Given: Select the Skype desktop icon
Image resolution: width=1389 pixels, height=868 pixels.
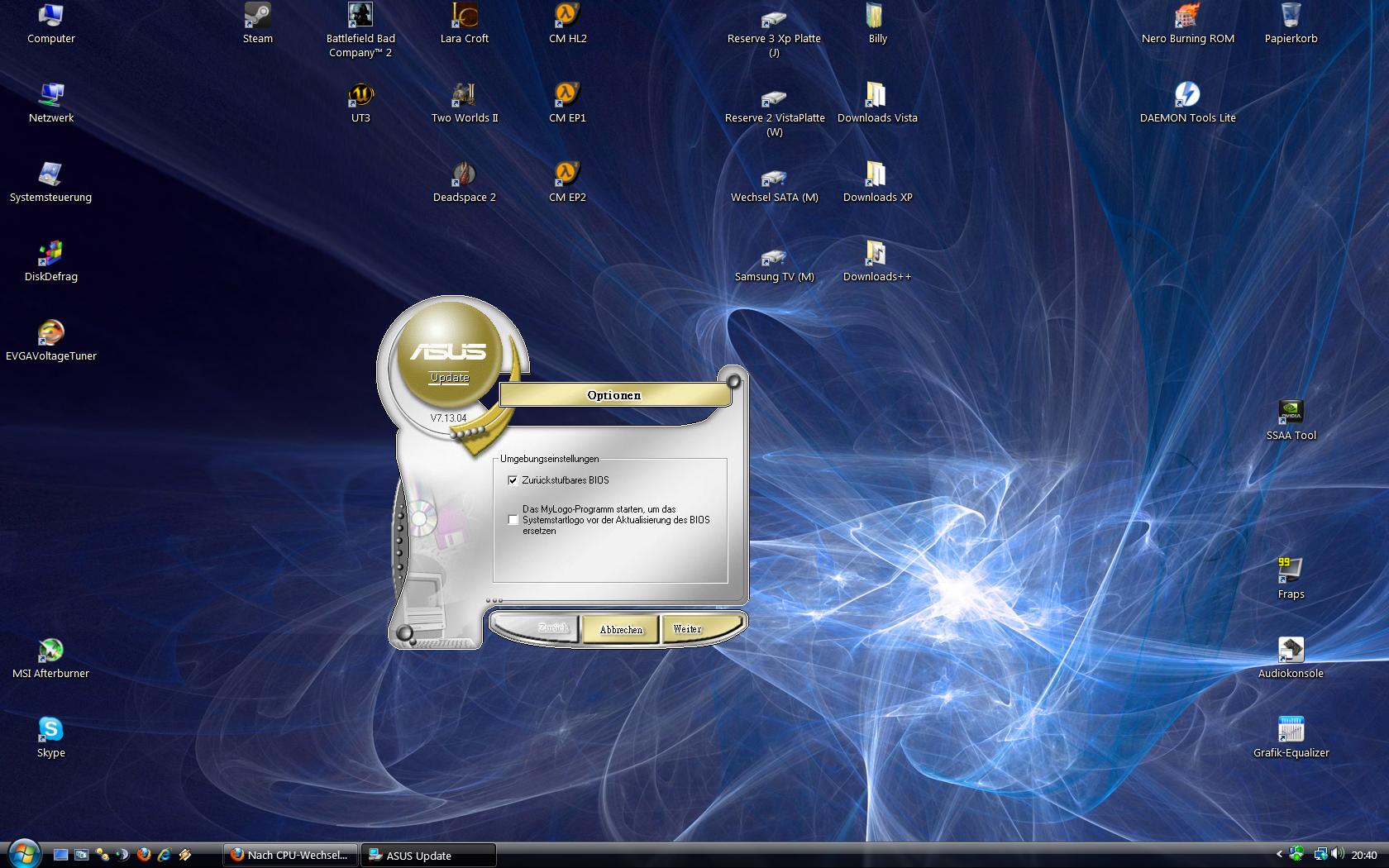Looking at the screenshot, I should [x=51, y=738].
